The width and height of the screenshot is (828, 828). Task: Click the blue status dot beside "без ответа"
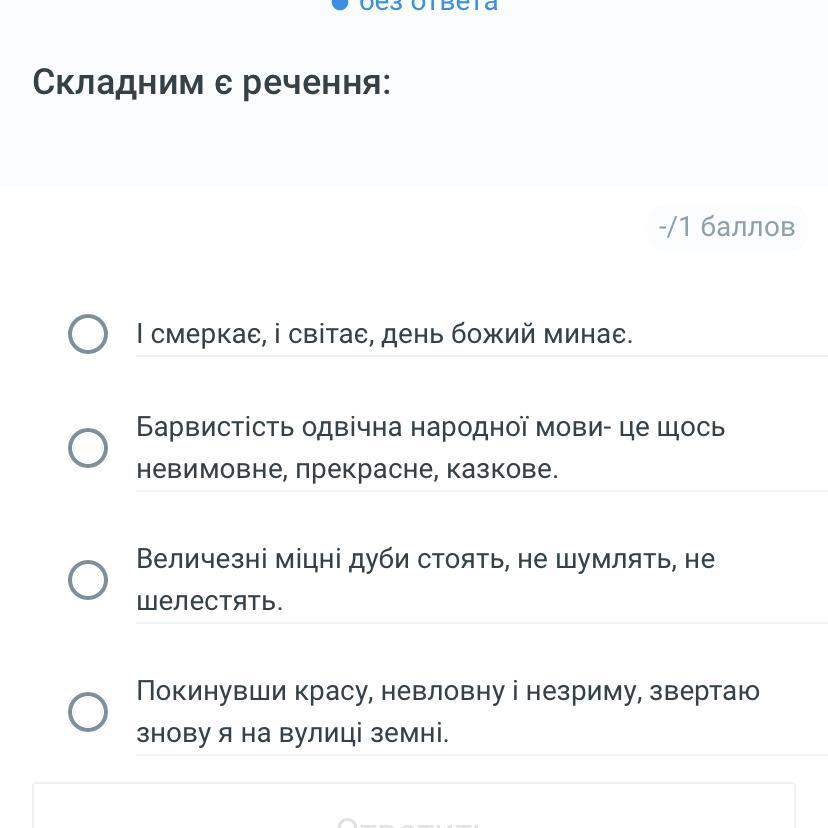pos(340,4)
